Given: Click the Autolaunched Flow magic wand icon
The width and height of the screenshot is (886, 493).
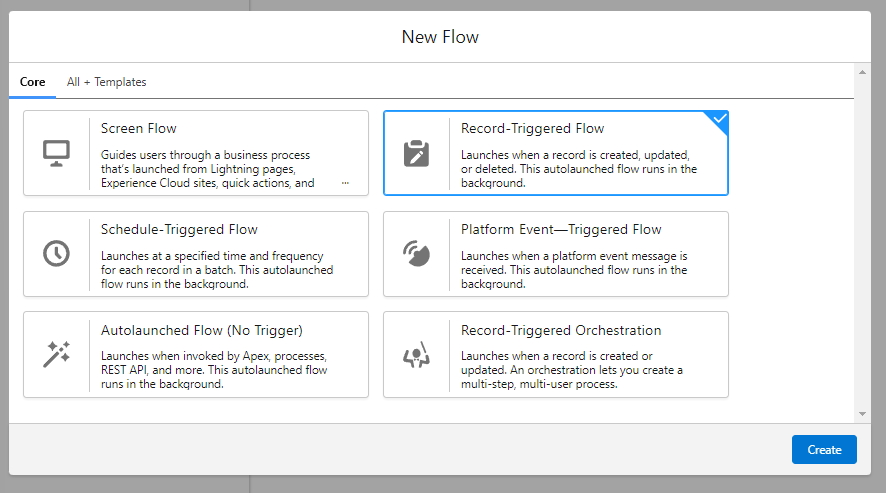Looking at the screenshot, I should 56,354.
